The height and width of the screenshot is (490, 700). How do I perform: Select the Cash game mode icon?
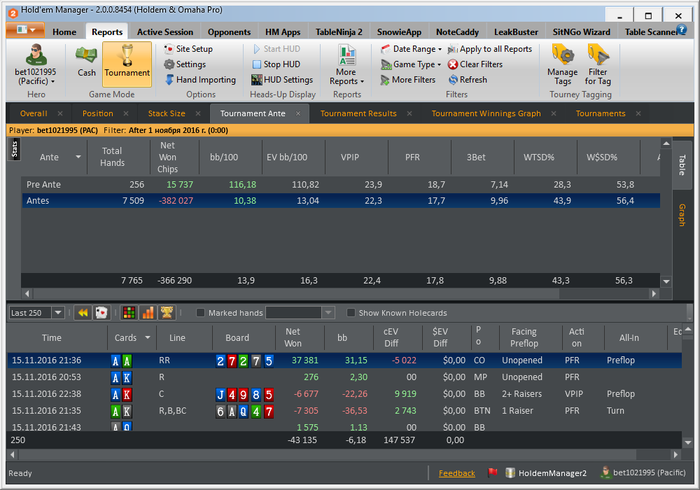click(x=86, y=62)
